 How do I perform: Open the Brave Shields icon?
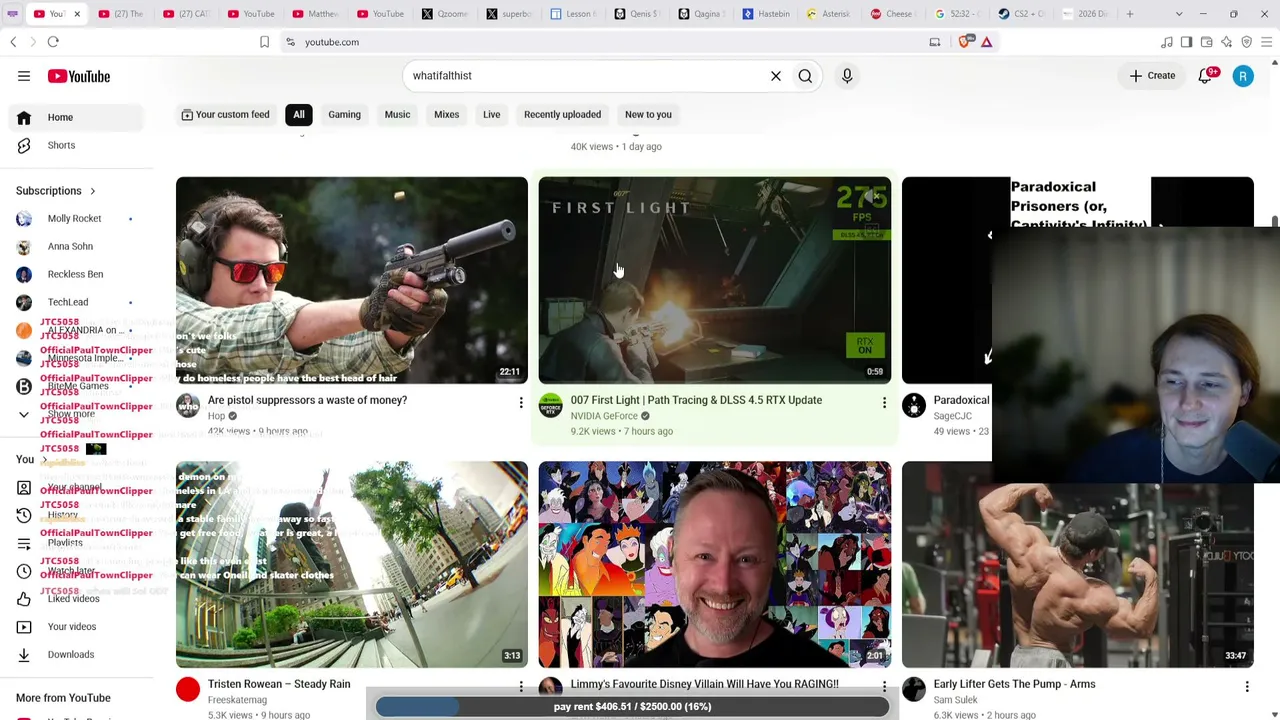[964, 42]
